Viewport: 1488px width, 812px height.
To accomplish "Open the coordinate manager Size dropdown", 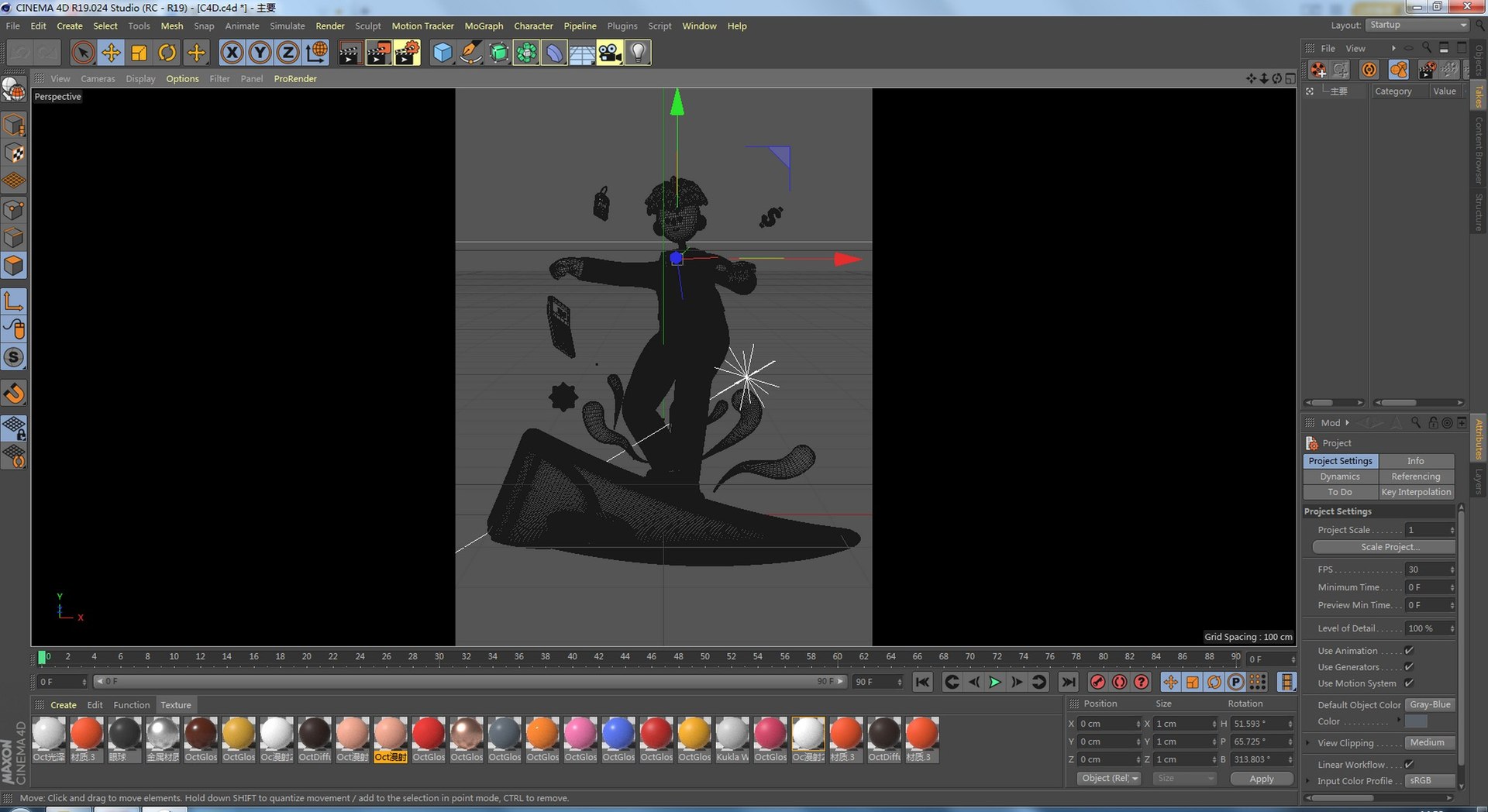I will click(1184, 779).
